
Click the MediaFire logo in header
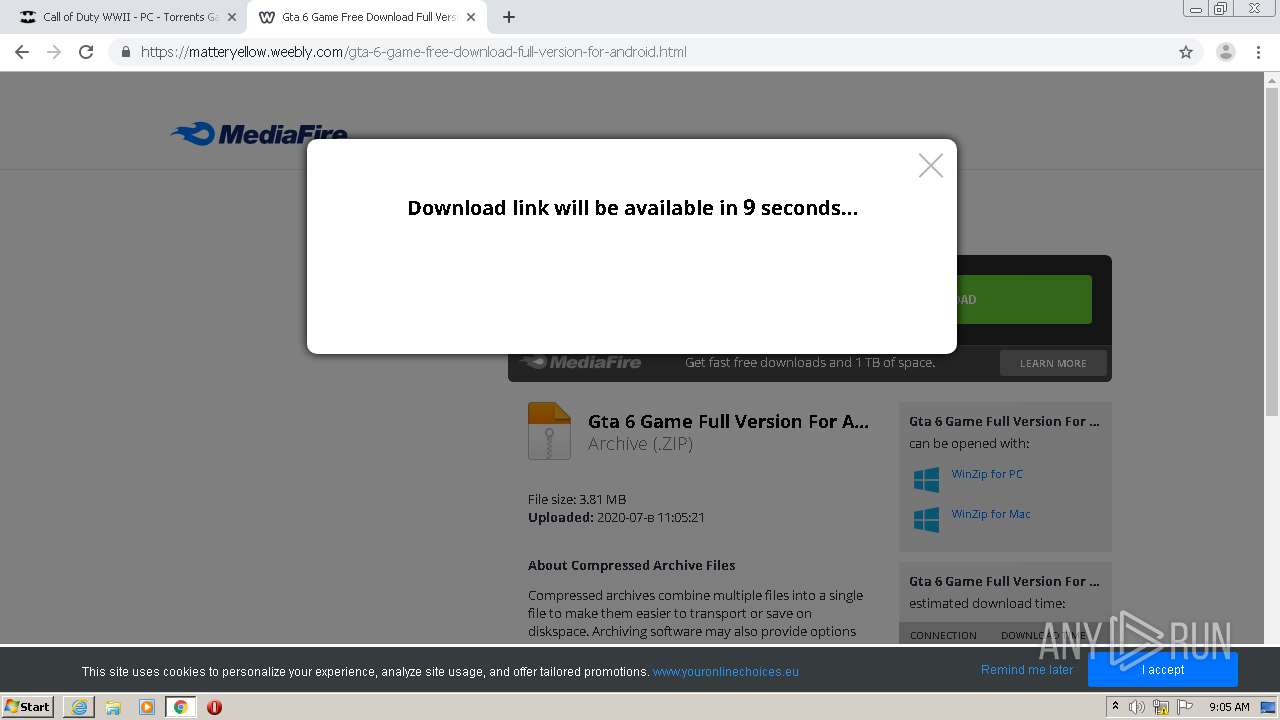click(259, 134)
